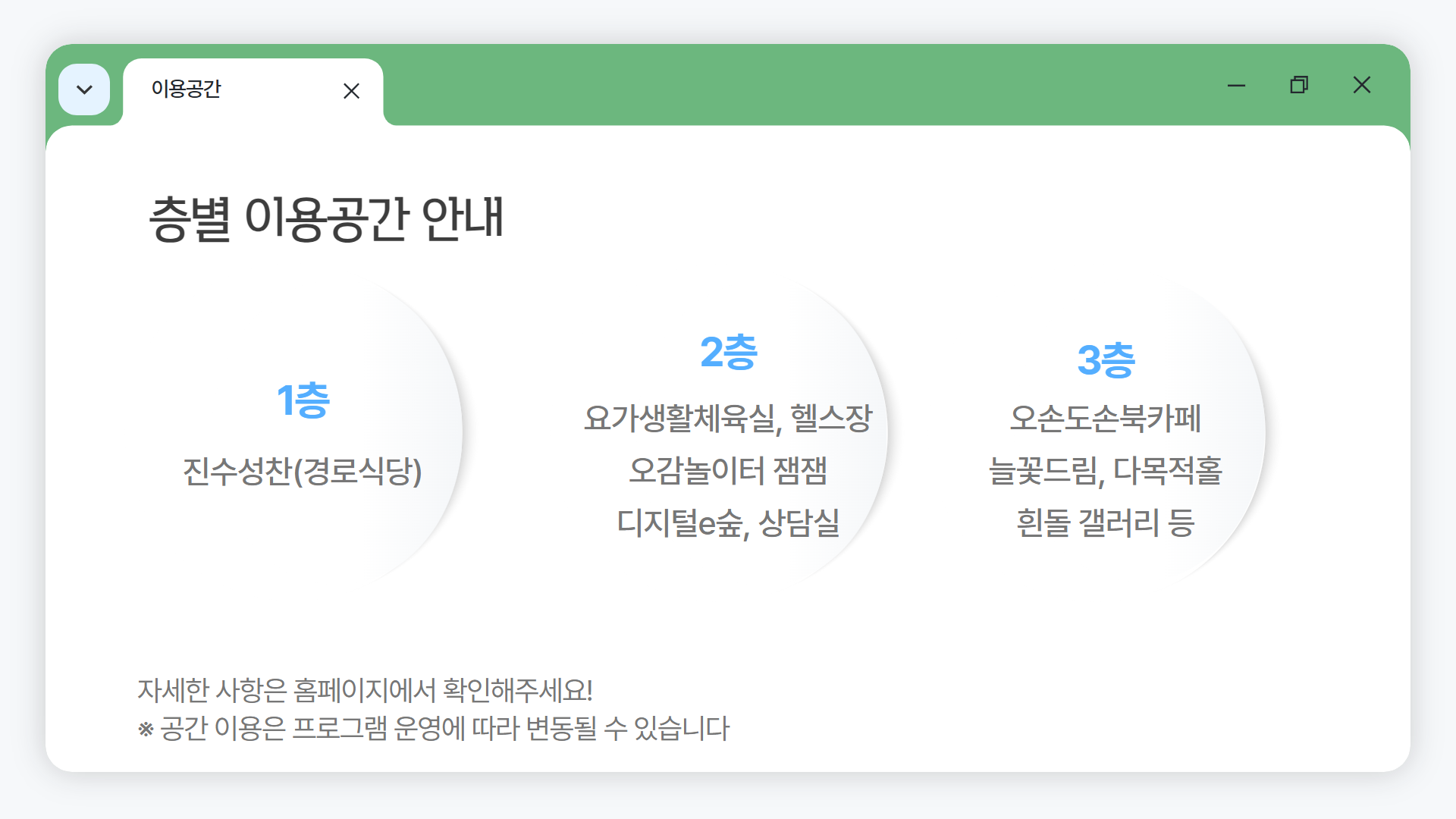Click 오감놀이터 잼잼 line
This screenshot has width=1456, height=819.
[x=728, y=470]
